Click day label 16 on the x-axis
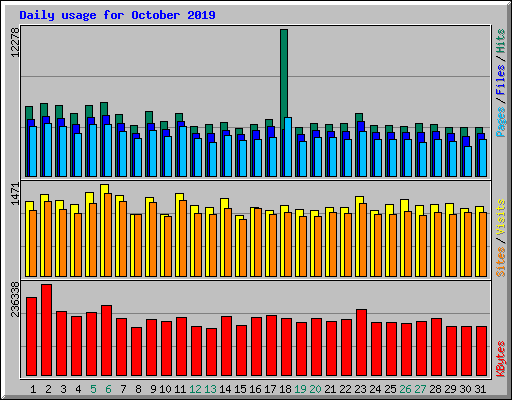Image resolution: width=512 pixels, height=400 pixels. [x=255, y=389]
